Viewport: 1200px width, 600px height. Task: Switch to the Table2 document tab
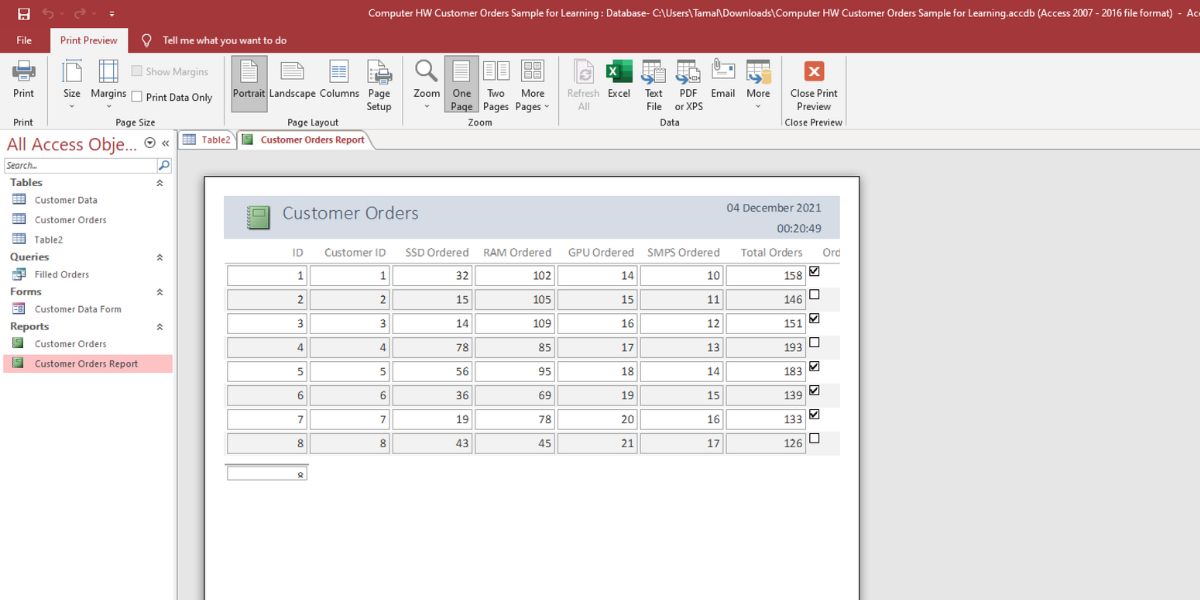[207, 140]
